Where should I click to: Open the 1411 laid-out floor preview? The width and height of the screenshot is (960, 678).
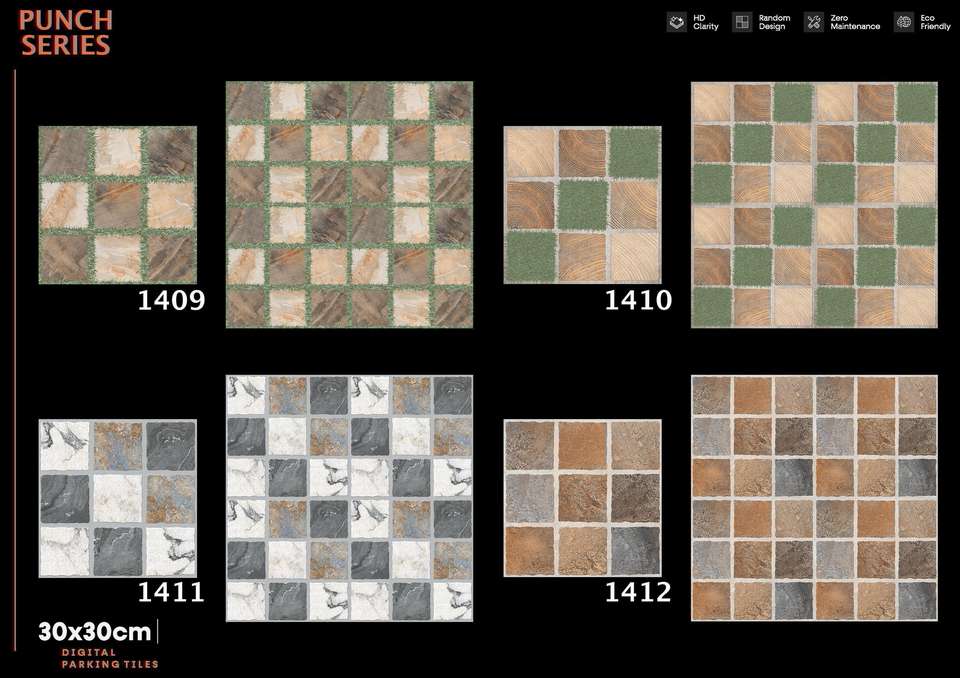[349, 498]
